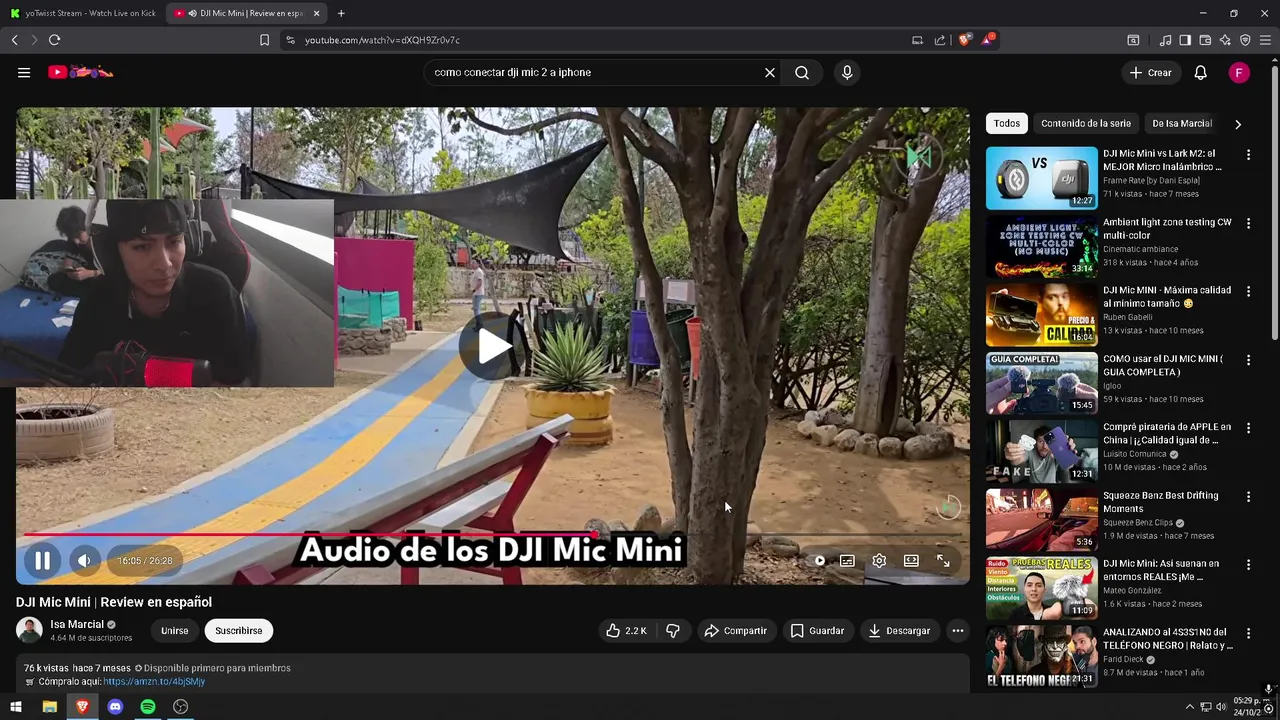Viewport: 1280px width, 720px height.
Task: Open options for 'COMO usar el DJI MIC MINI'
Action: tap(1248, 360)
